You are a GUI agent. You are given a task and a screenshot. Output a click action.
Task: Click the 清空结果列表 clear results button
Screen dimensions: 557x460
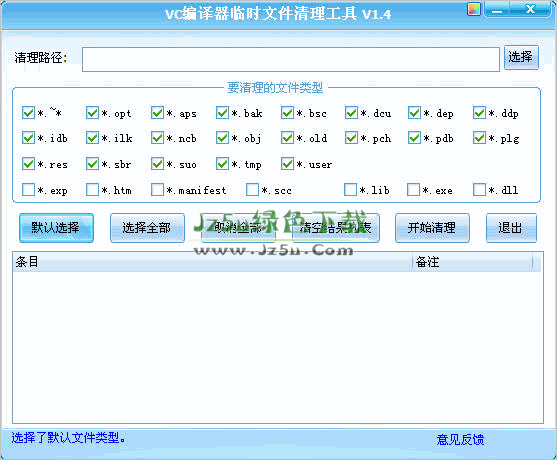[x=336, y=228]
